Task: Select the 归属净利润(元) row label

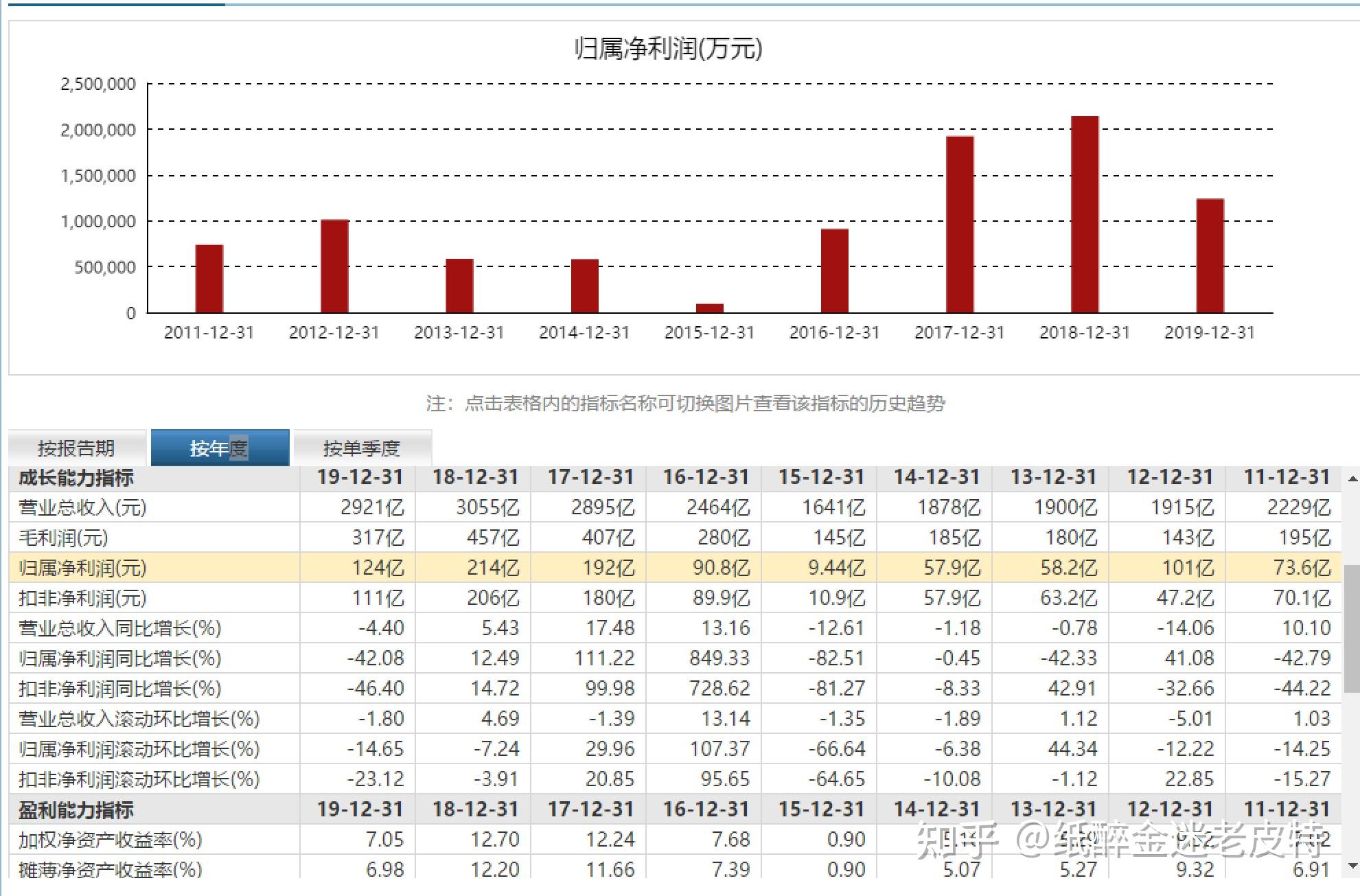Action: point(82,568)
